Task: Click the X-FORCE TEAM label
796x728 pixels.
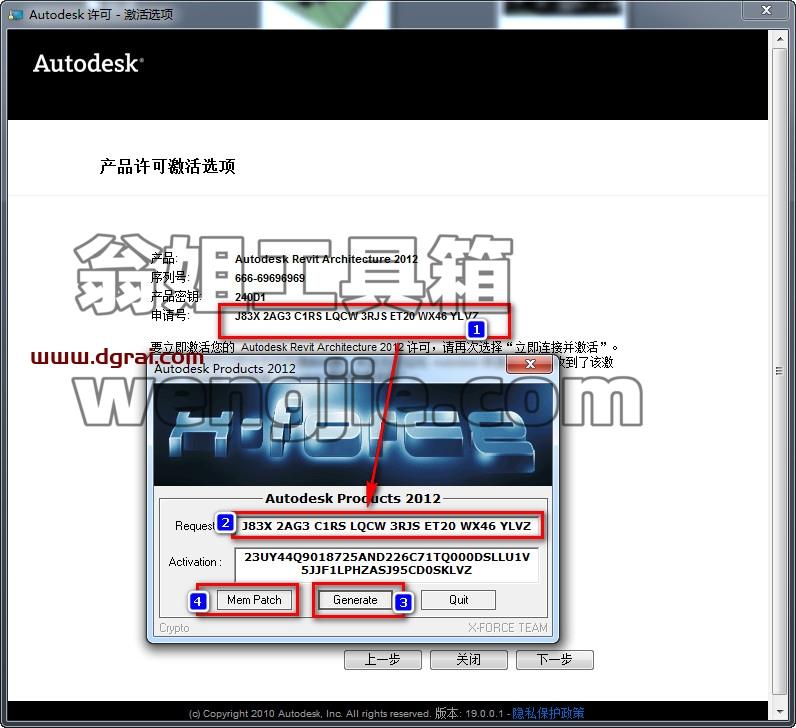Action: click(x=508, y=628)
